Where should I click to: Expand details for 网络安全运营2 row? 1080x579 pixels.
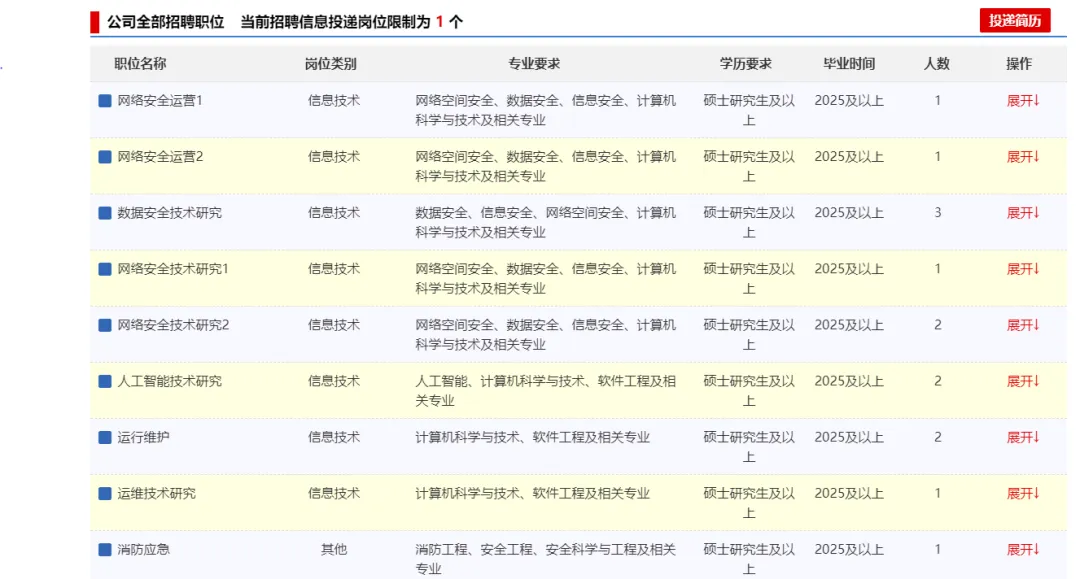click(1023, 157)
